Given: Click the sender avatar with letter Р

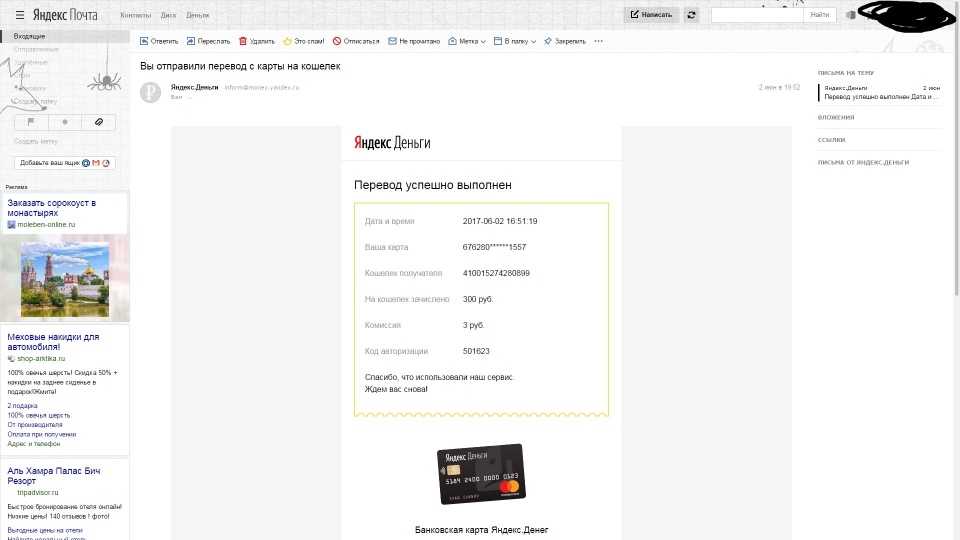Looking at the screenshot, I should click(x=150, y=92).
